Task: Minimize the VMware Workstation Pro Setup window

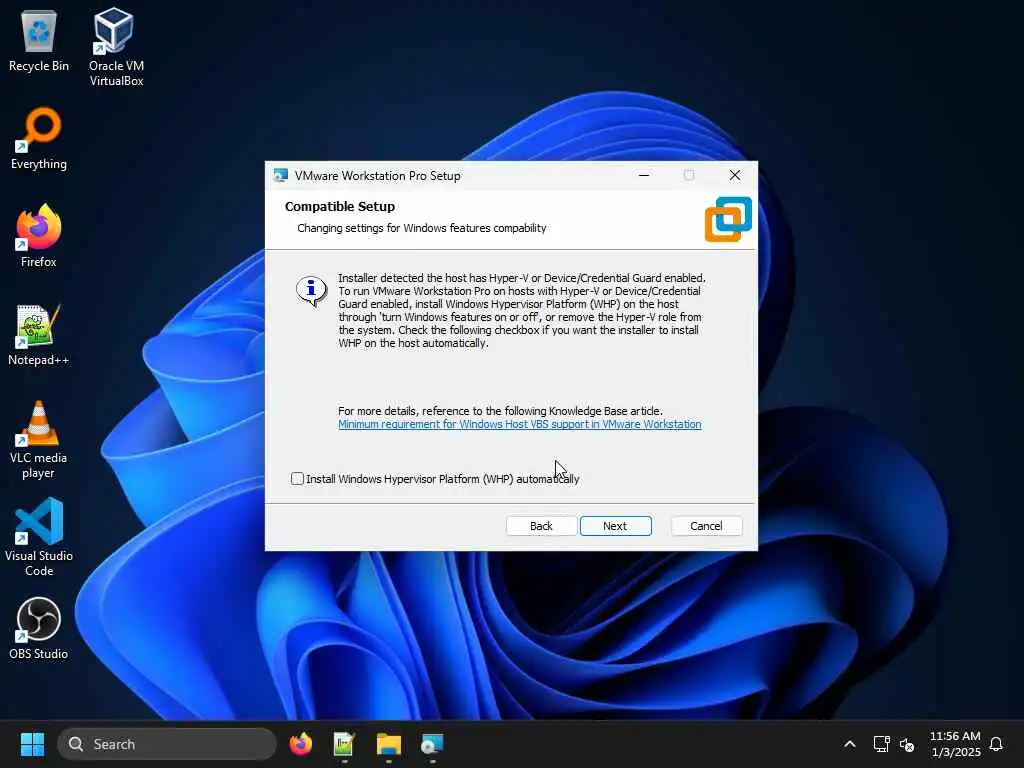Action: point(644,175)
